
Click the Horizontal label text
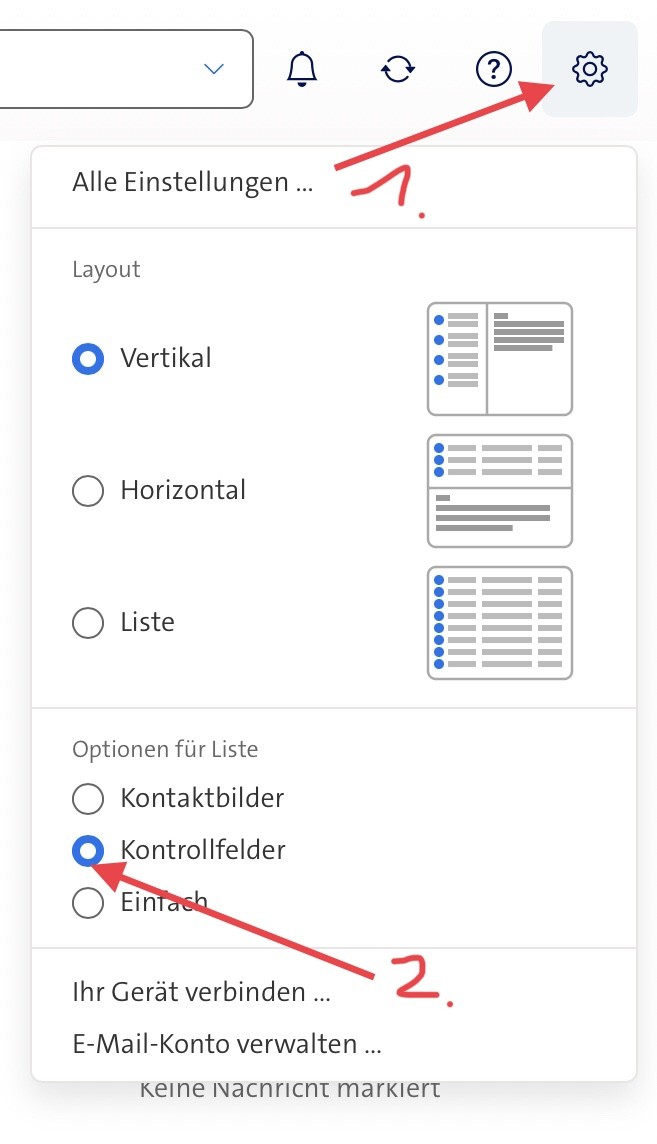tap(183, 491)
